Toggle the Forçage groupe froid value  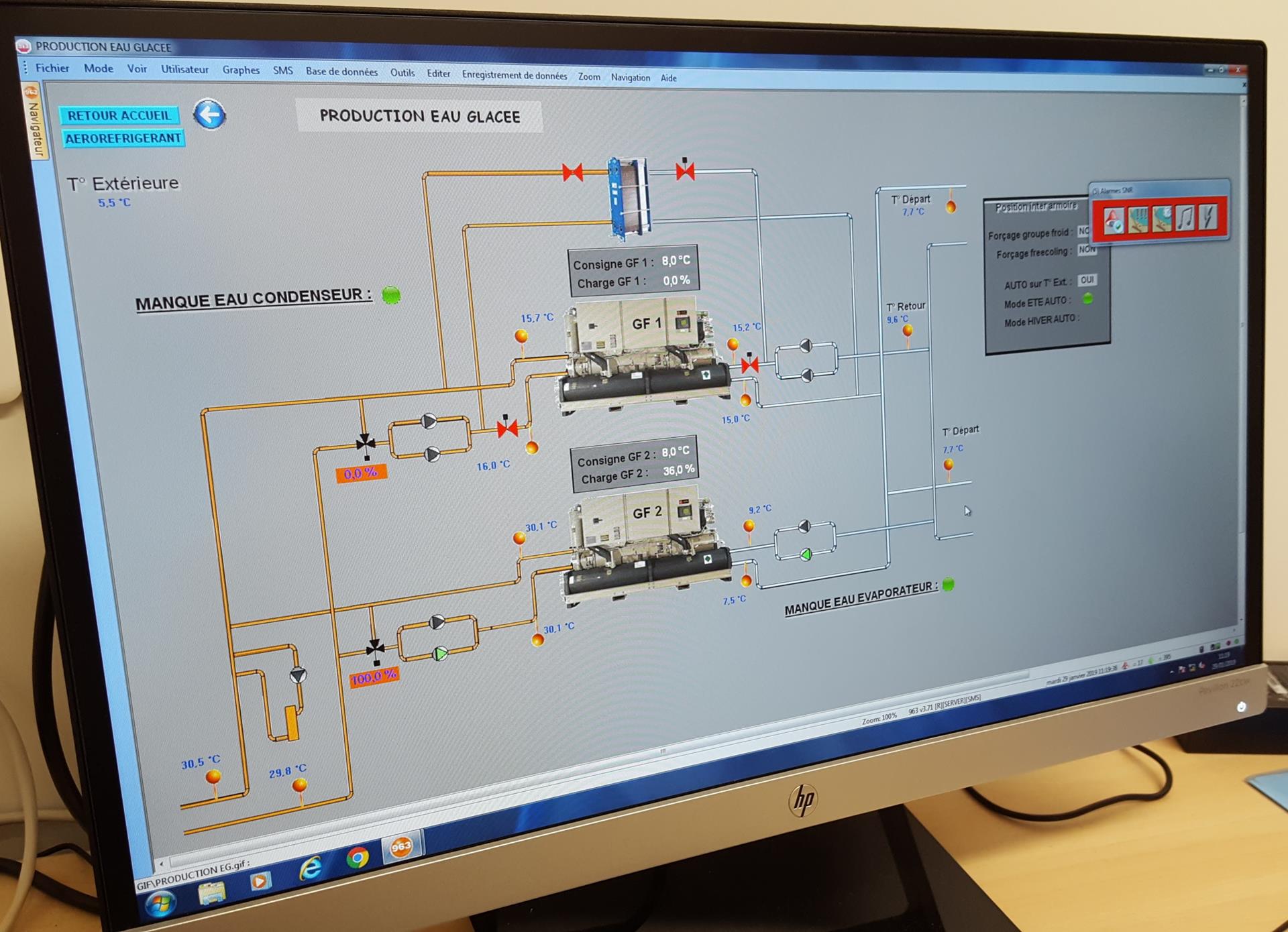1084,231
